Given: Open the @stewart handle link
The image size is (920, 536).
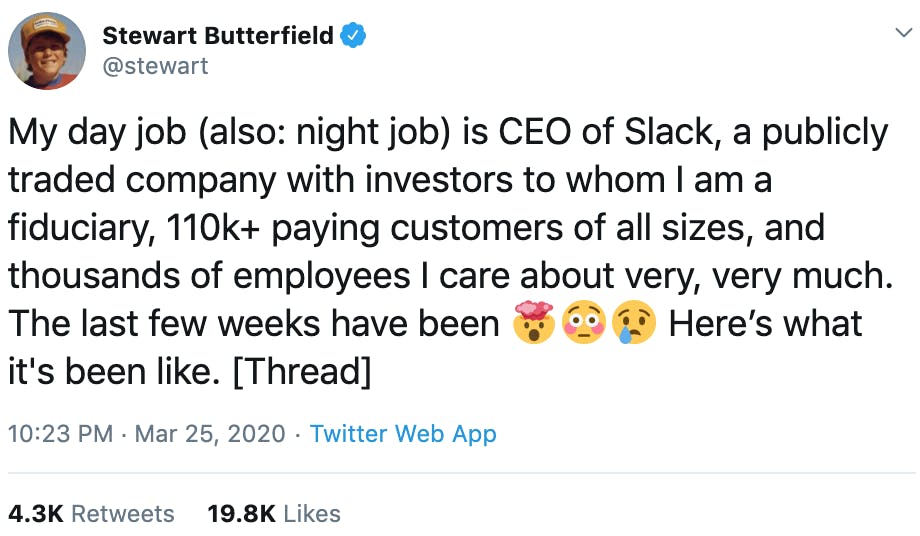Looking at the screenshot, I should pos(155,66).
